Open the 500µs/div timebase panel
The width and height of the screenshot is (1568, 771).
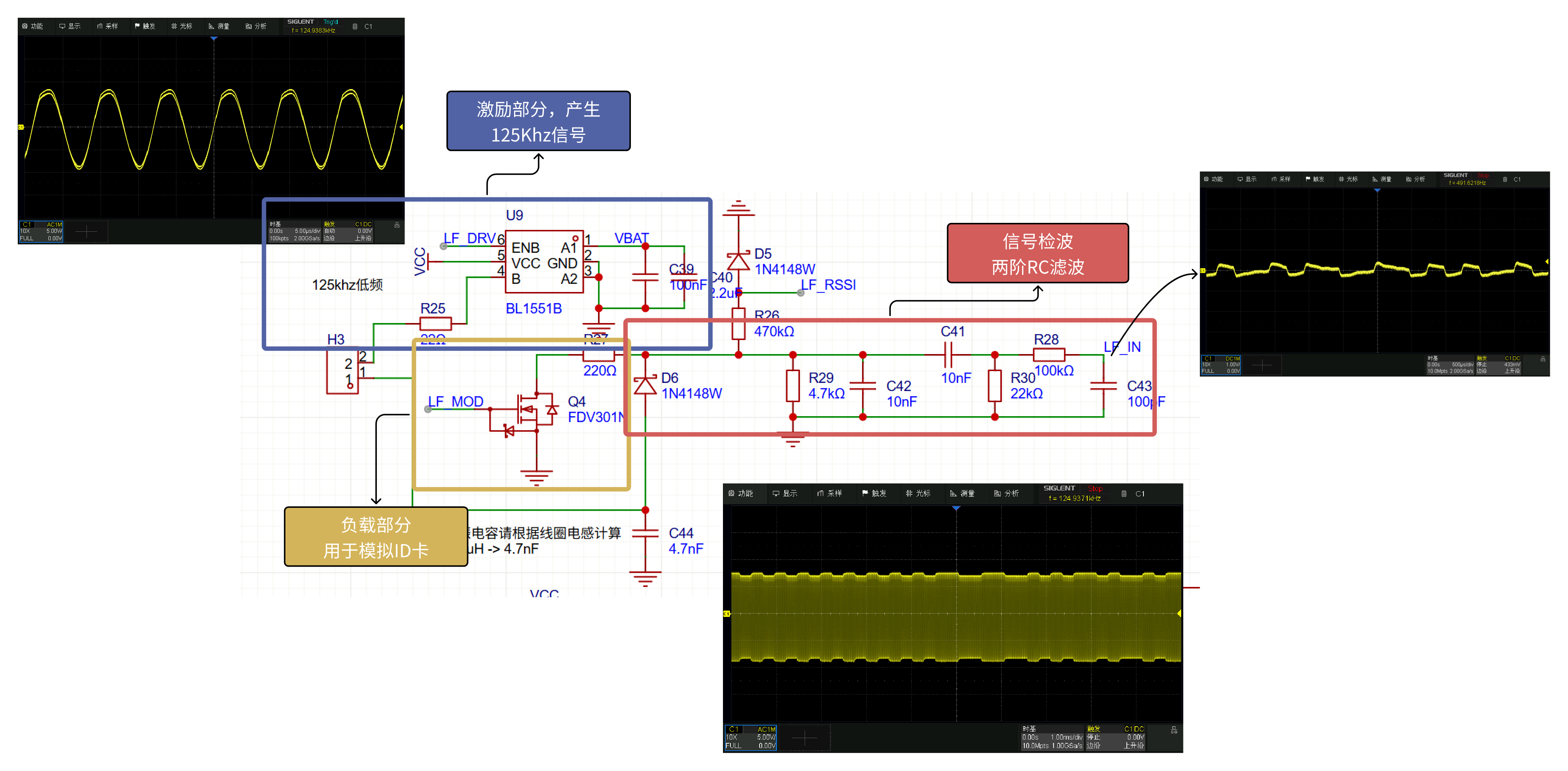(1450, 364)
